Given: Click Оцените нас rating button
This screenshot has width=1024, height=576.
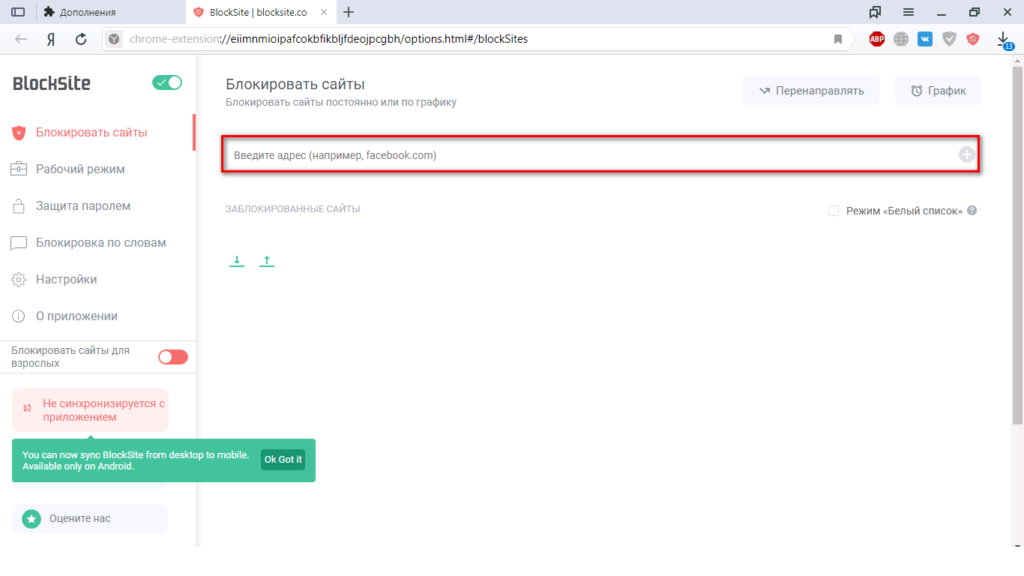Looking at the screenshot, I should click(90, 519).
